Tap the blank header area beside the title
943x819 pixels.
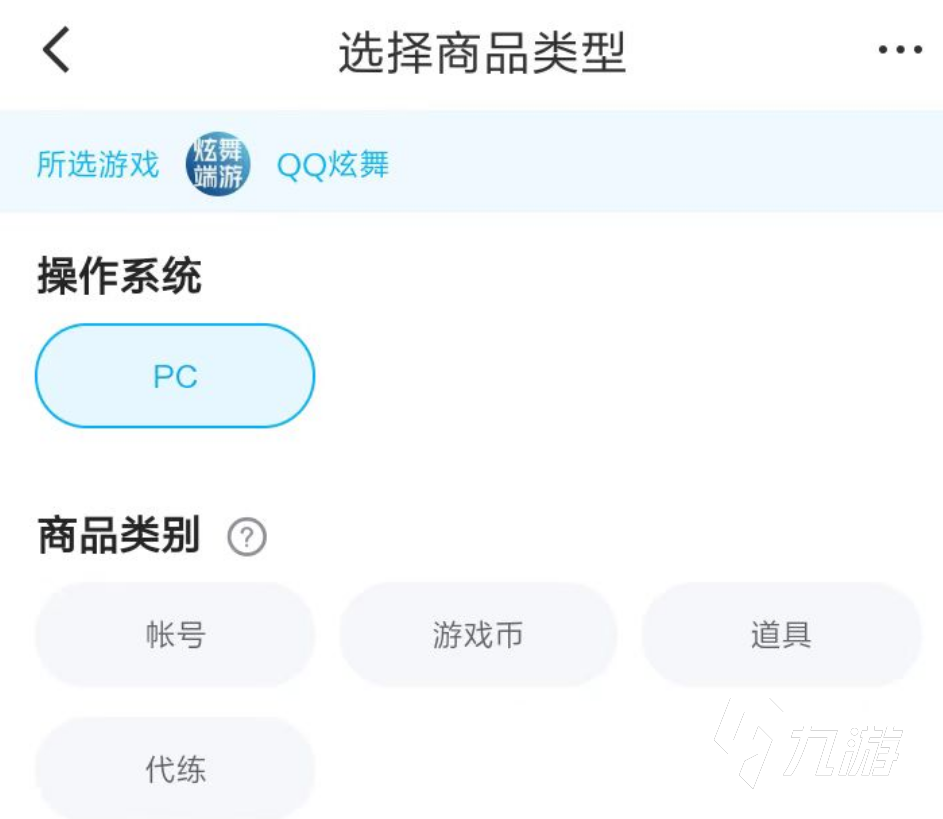752,51
